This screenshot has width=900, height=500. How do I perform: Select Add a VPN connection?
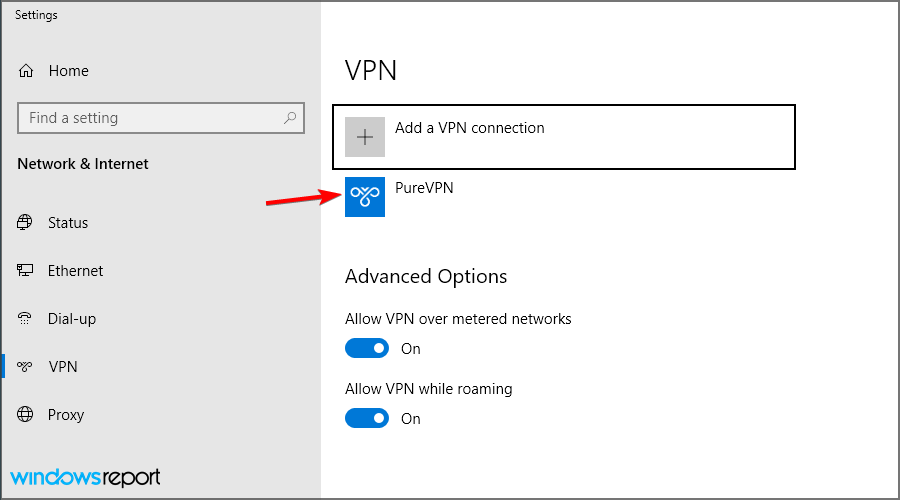point(564,137)
